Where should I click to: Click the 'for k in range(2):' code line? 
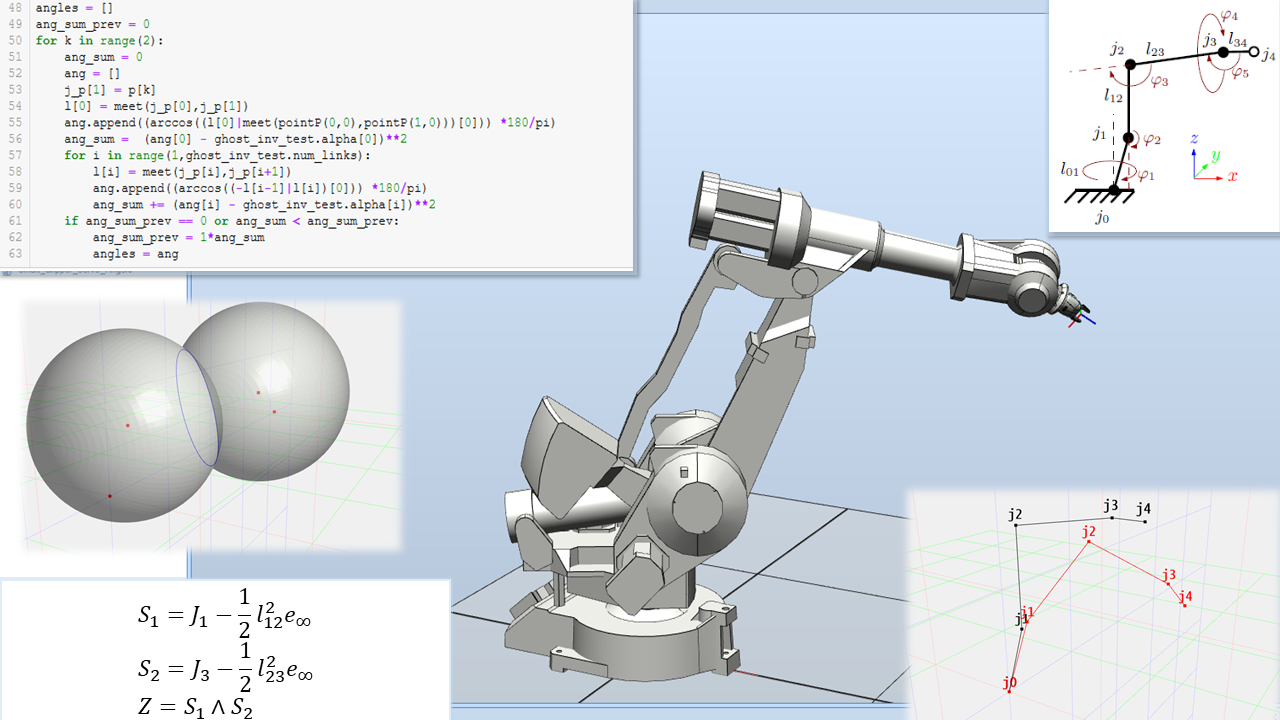click(x=99, y=41)
